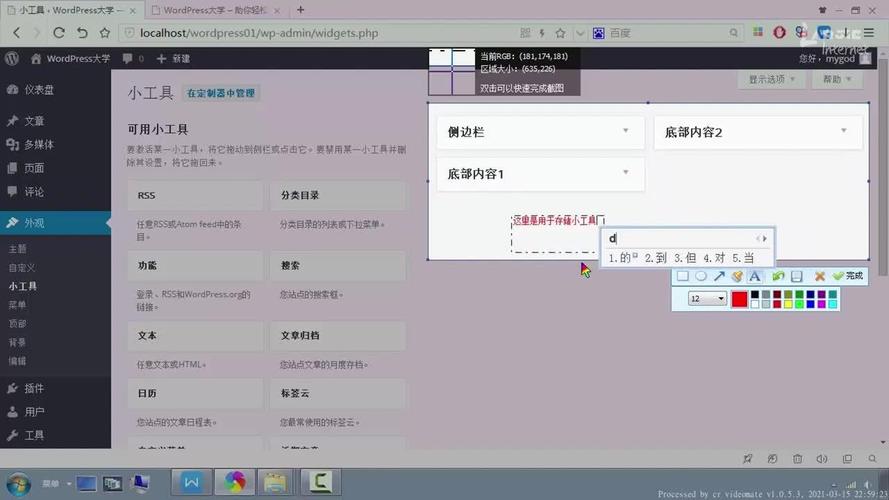This screenshot has width=889, height=500.
Task: Click the browser undo-close-tab icon
Action: point(82,33)
